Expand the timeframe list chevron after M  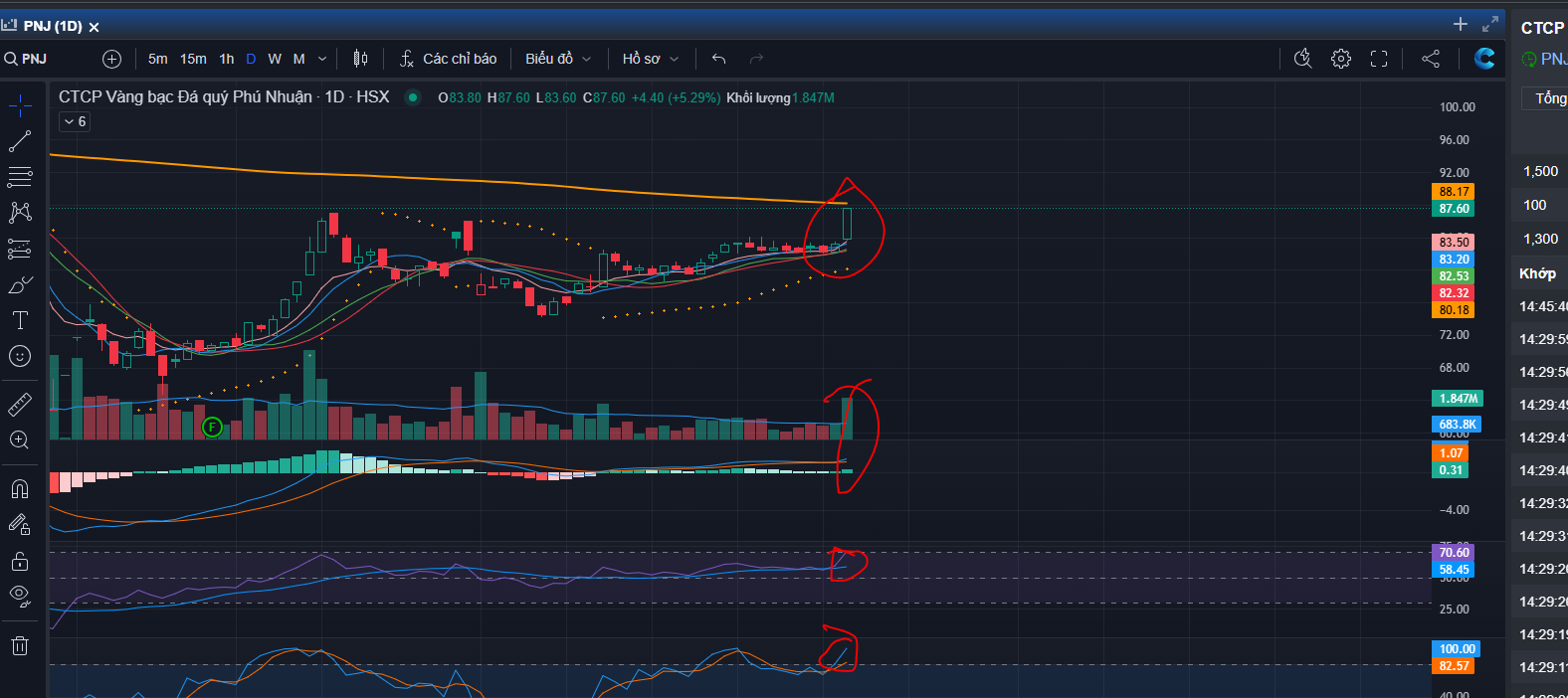pyautogui.click(x=322, y=59)
